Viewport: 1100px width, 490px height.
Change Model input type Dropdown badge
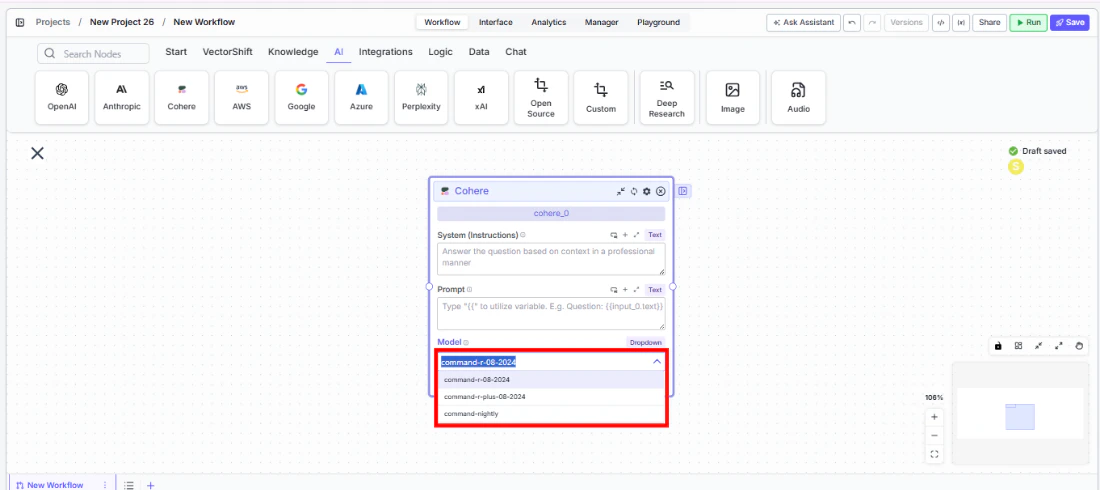click(x=645, y=343)
